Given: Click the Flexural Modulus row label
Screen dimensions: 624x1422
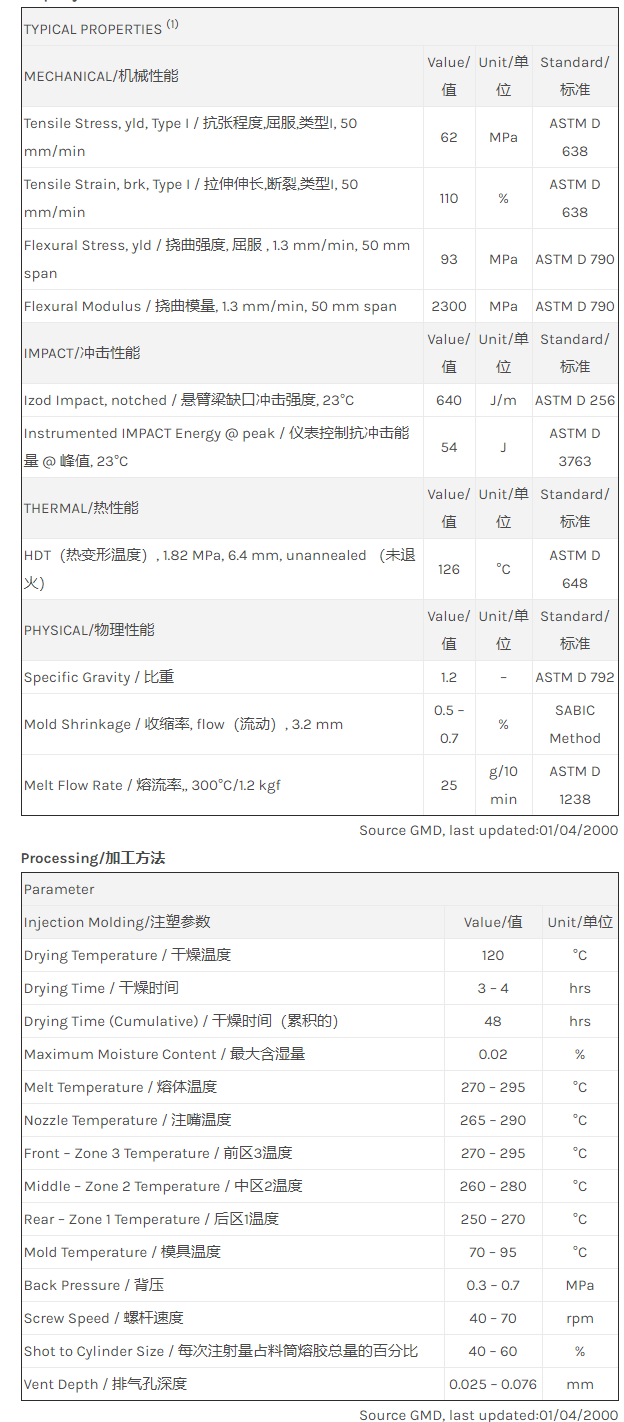Looking at the screenshot, I should [x=210, y=306].
